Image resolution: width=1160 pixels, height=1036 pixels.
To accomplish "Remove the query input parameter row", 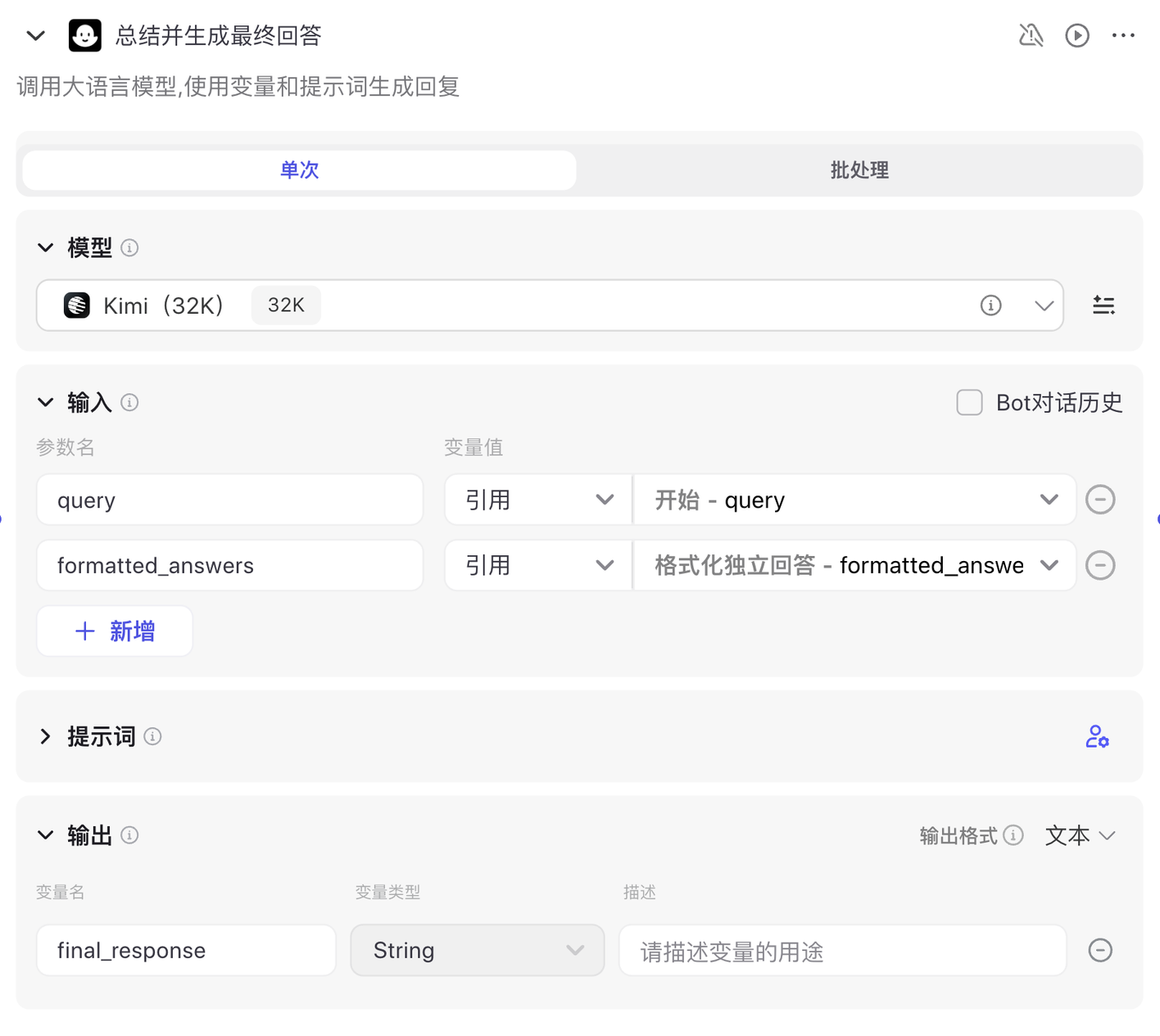I will [x=1100, y=500].
